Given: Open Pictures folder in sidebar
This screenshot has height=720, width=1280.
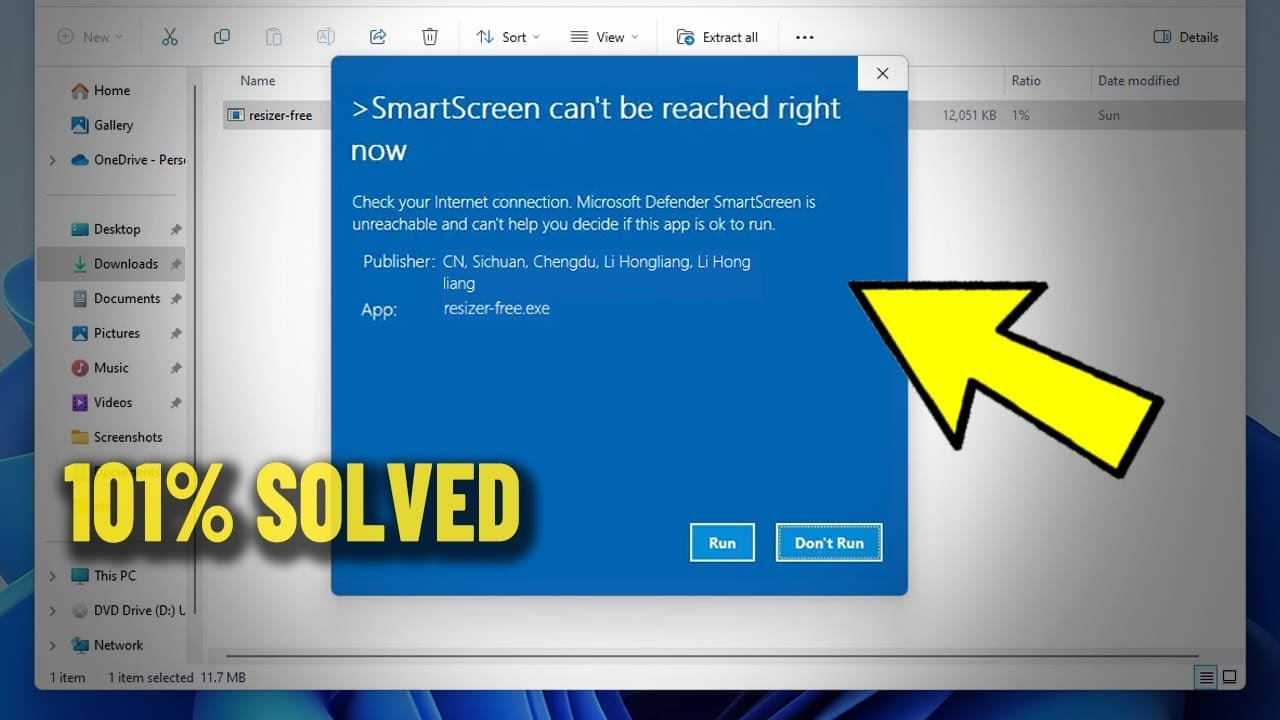Looking at the screenshot, I should [105, 333].
